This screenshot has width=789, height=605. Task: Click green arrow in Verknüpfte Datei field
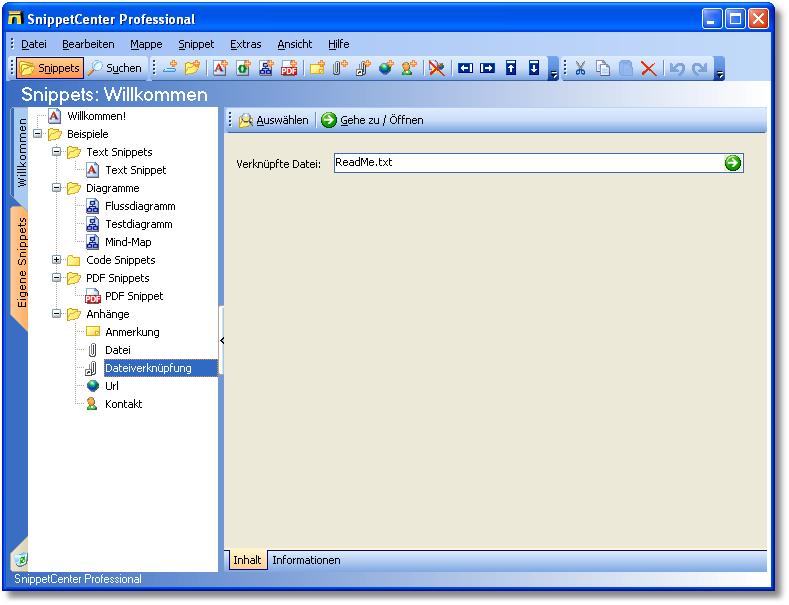(x=733, y=163)
